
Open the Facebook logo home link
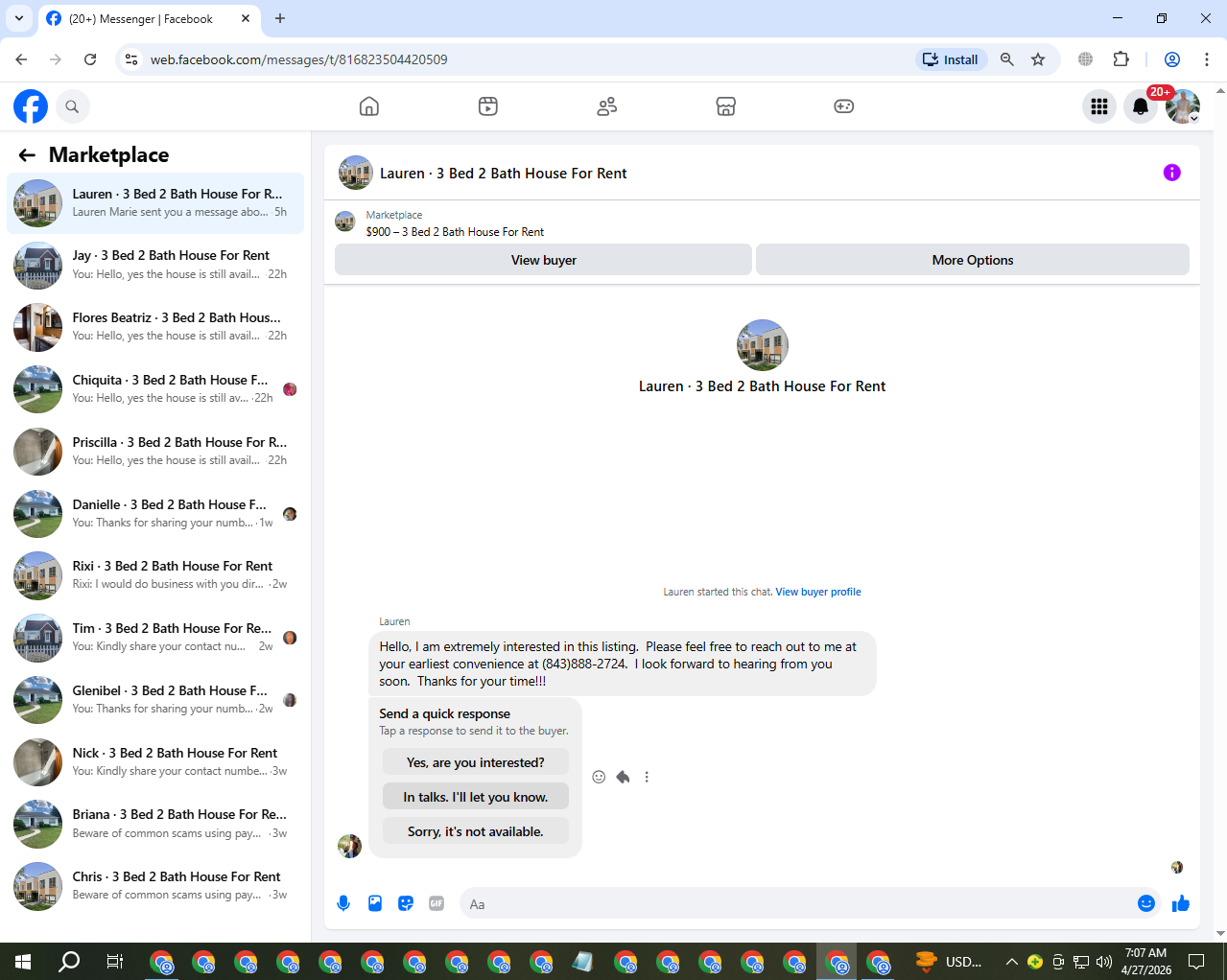(x=31, y=106)
